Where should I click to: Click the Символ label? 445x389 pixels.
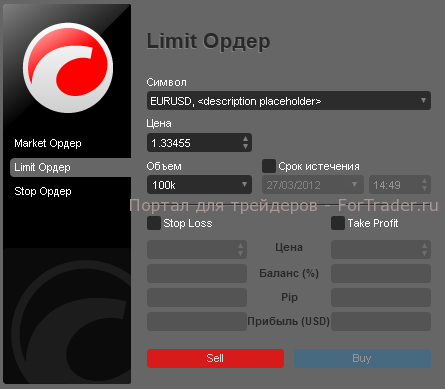(166, 82)
